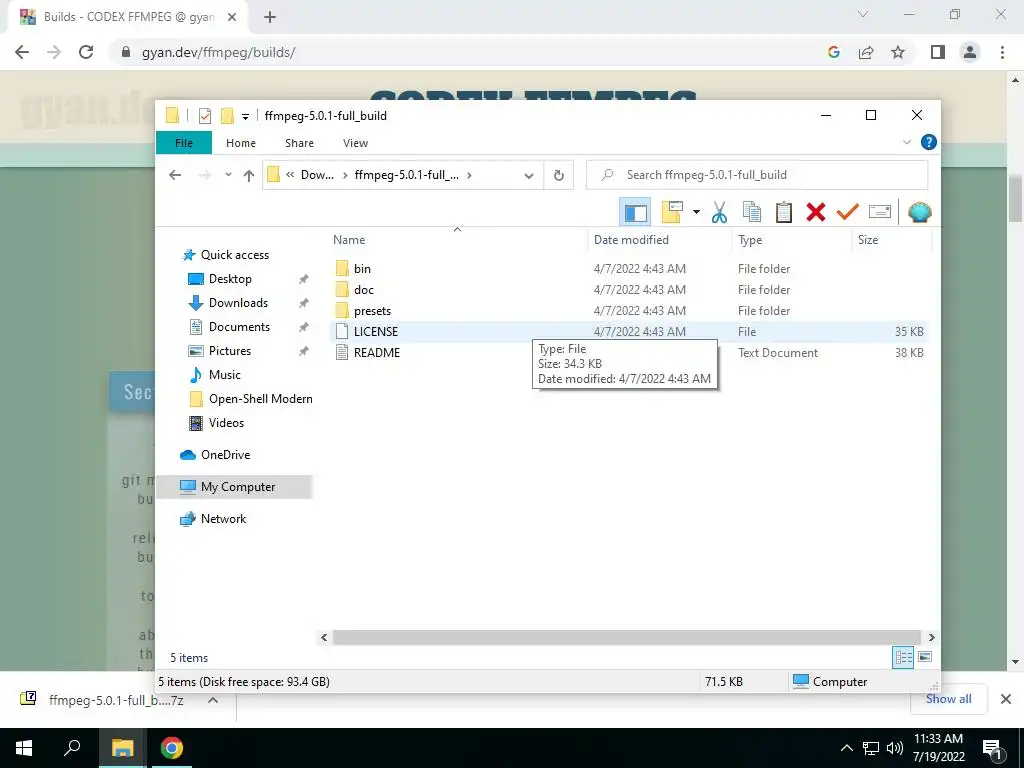Image resolution: width=1024 pixels, height=768 pixels.
Task: Sort by Type column header
Action: [x=792, y=240]
